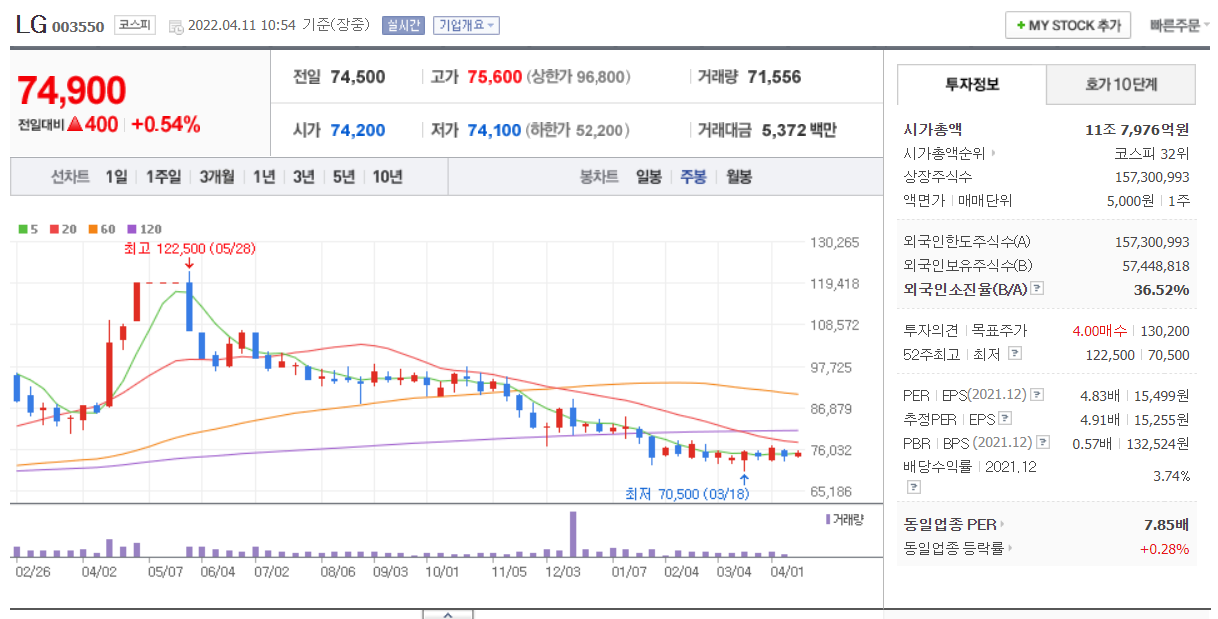The height and width of the screenshot is (619, 1218).
Task: Click the help icon beside 외국인소진율(B/A)
Action: [1037, 289]
